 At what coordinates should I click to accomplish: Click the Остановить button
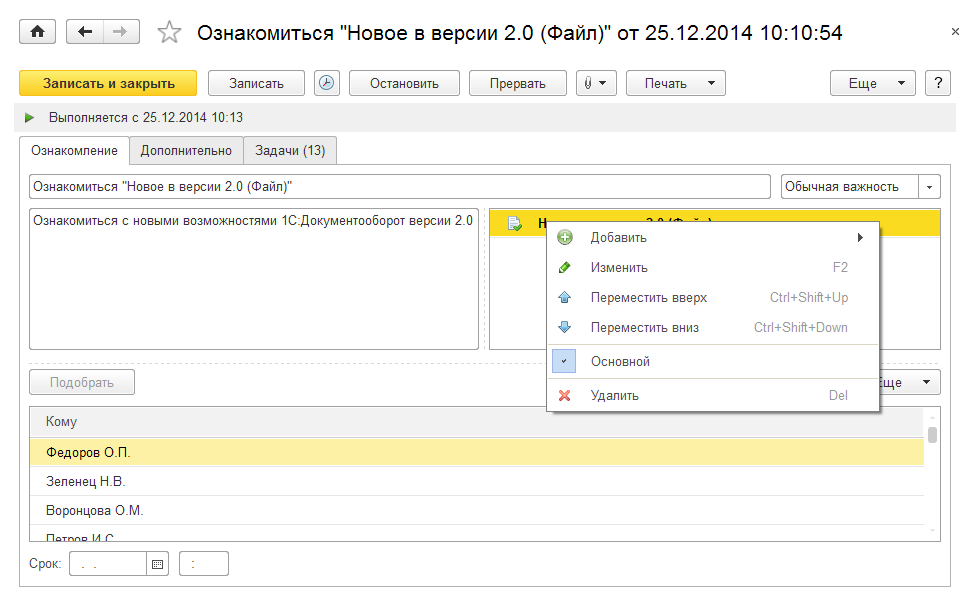404,83
